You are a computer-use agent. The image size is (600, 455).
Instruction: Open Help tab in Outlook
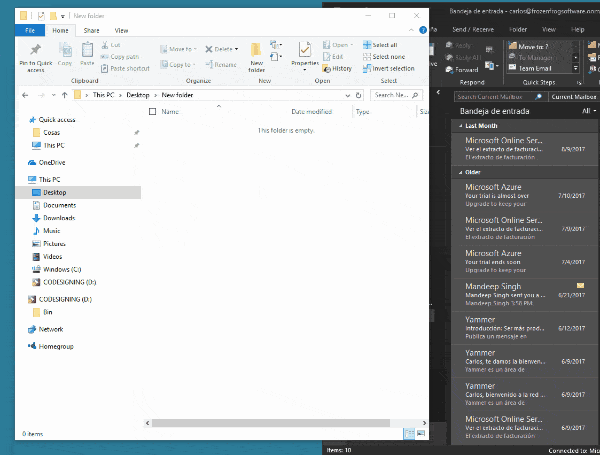click(577, 29)
